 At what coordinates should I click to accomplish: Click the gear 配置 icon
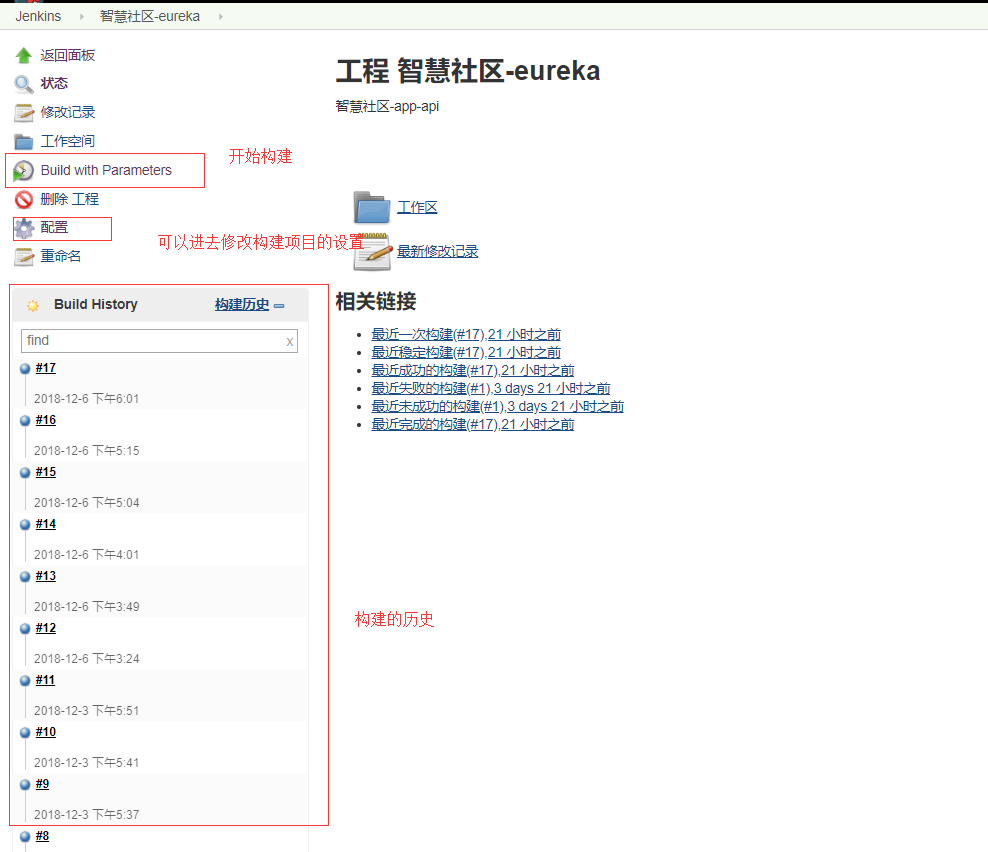click(25, 228)
